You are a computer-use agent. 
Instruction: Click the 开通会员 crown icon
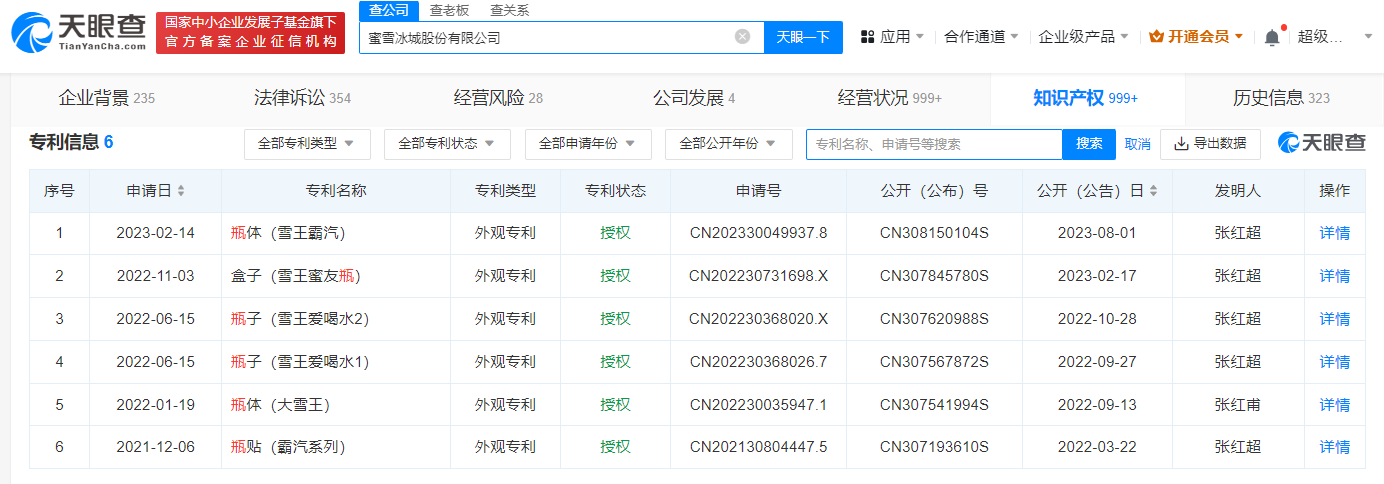pyautogui.click(x=1156, y=37)
